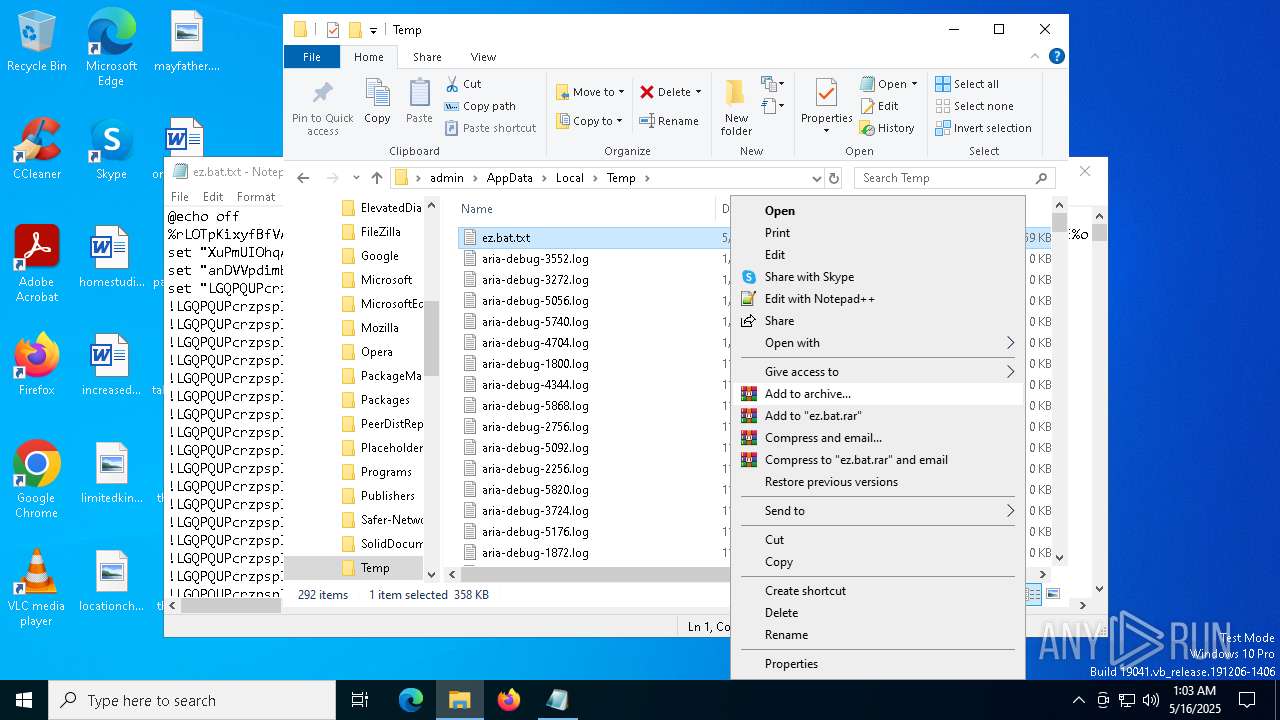This screenshot has height=720, width=1280.
Task: Choose Restore previous versions
Action: point(878,482)
